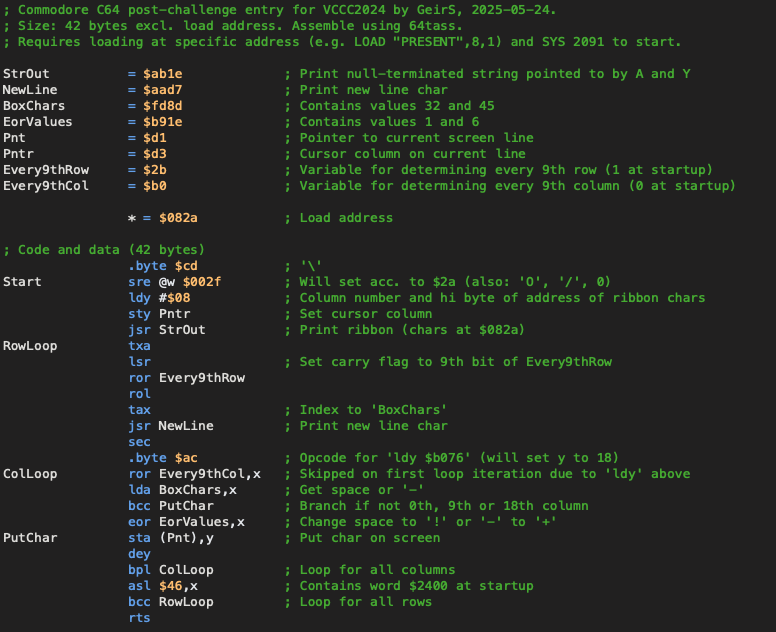Click the Start label in the code
776x632 pixels.
22,282
